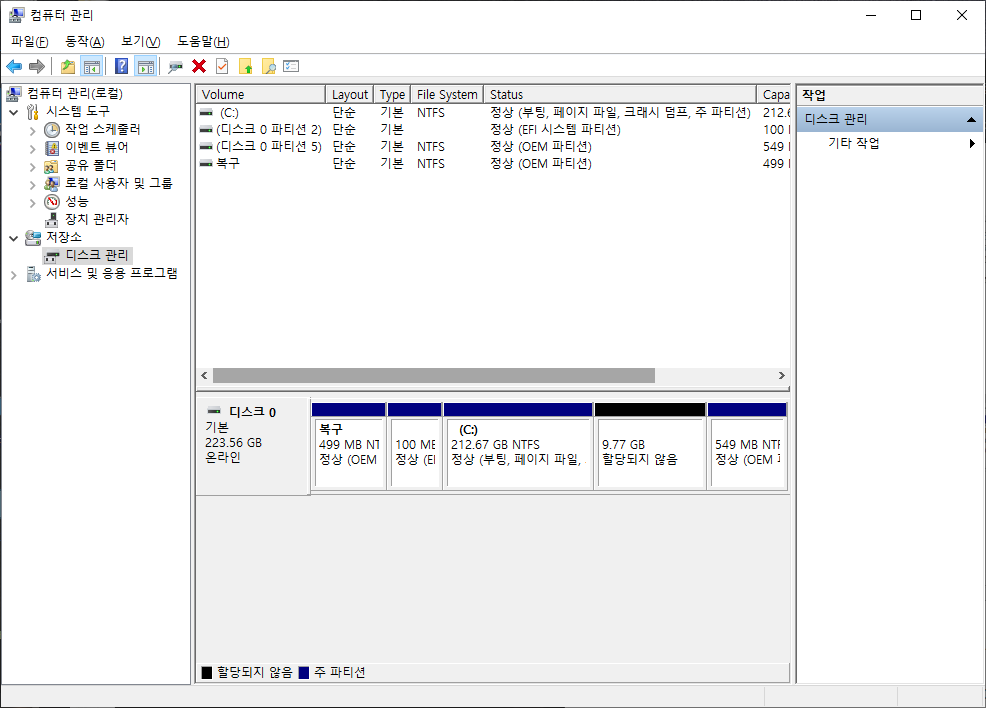Collapse the 시스템 도구 tree node
Screen dimensions: 986x708
[13, 112]
